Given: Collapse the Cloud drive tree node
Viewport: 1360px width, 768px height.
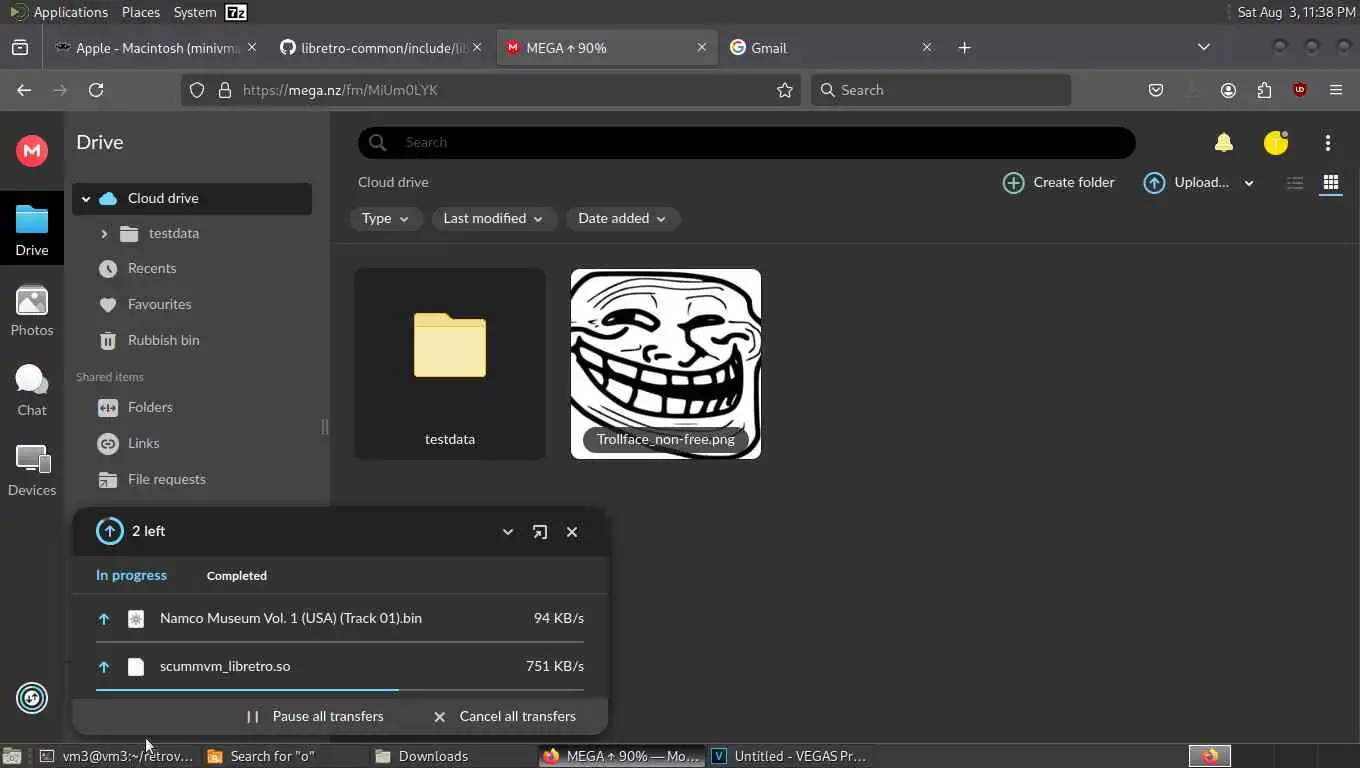Looking at the screenshot, I should pyautogui.click(x=86, y=198).
